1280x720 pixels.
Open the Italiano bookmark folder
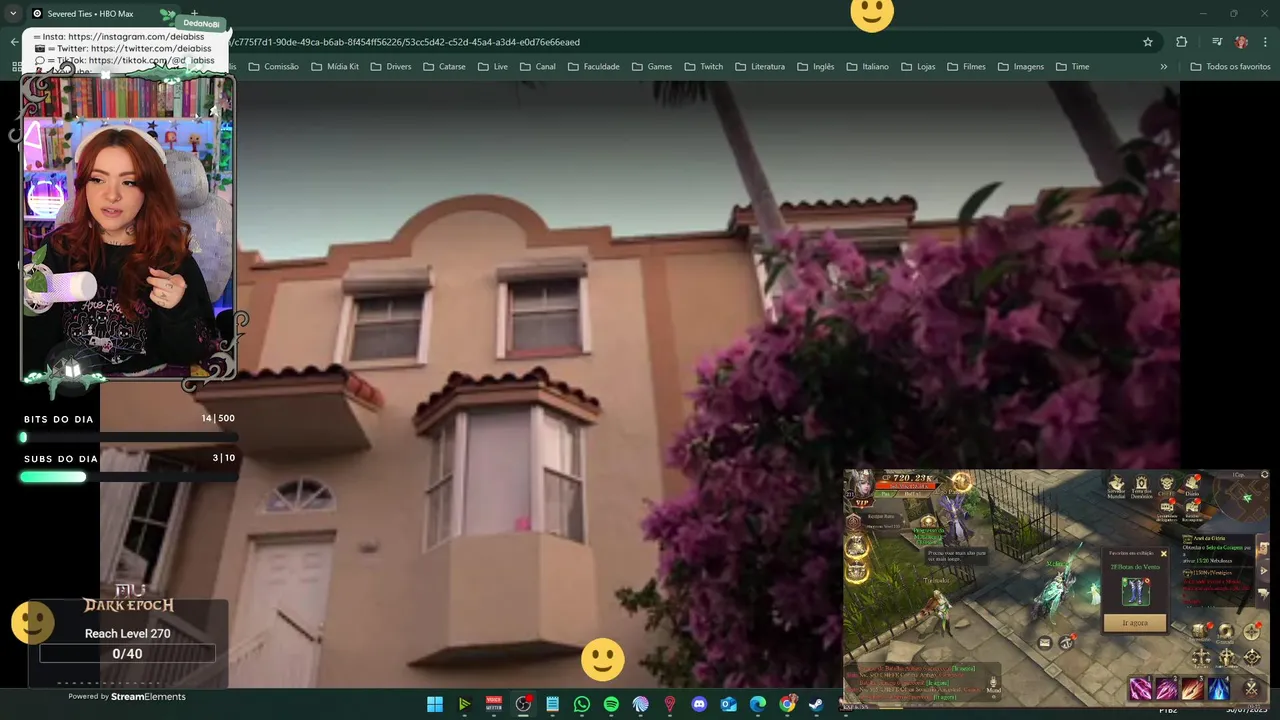[x=867, y=67]
